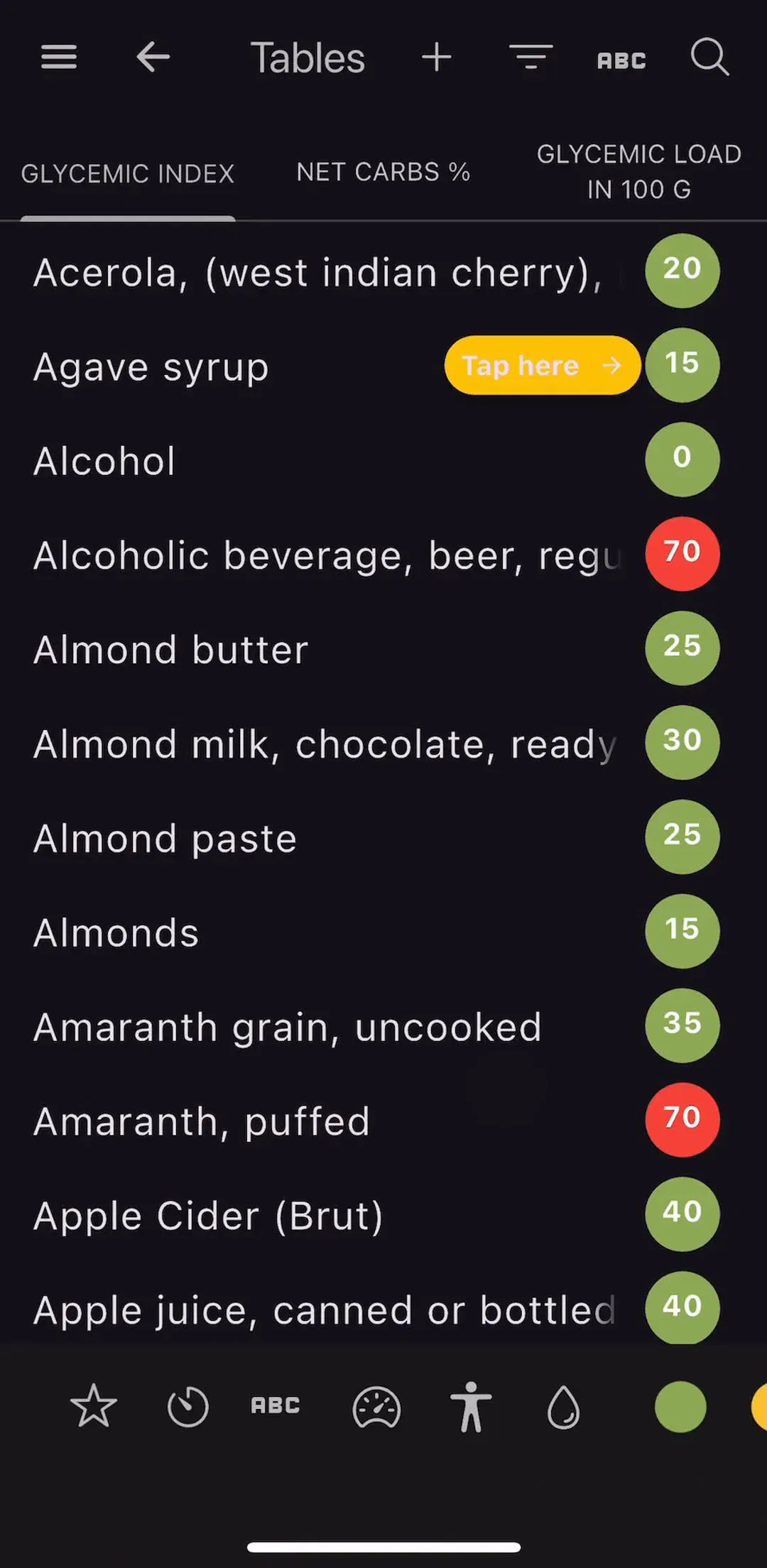Switch to the Net Carbs % tab

383,172
